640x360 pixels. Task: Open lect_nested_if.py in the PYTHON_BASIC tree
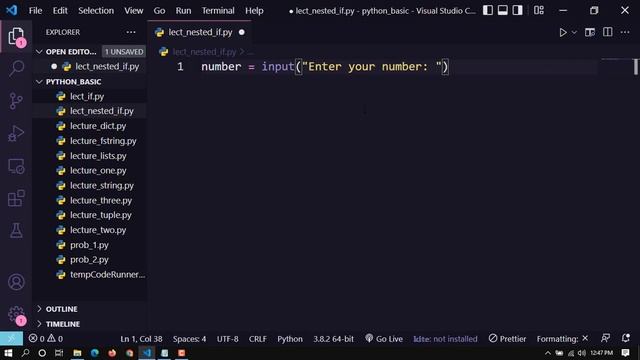coord(102,111)
